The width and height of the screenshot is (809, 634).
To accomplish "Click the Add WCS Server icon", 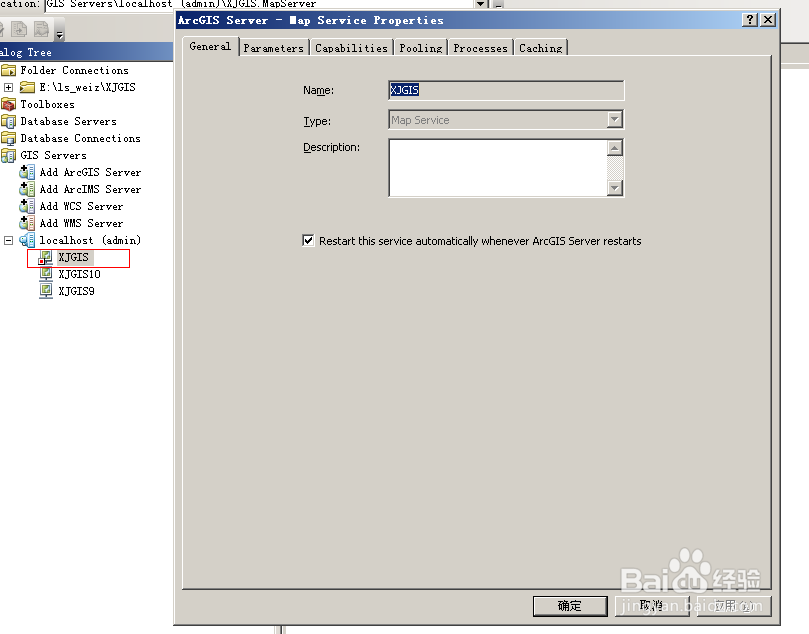I will pyautogui.click(x=27, y=206).
